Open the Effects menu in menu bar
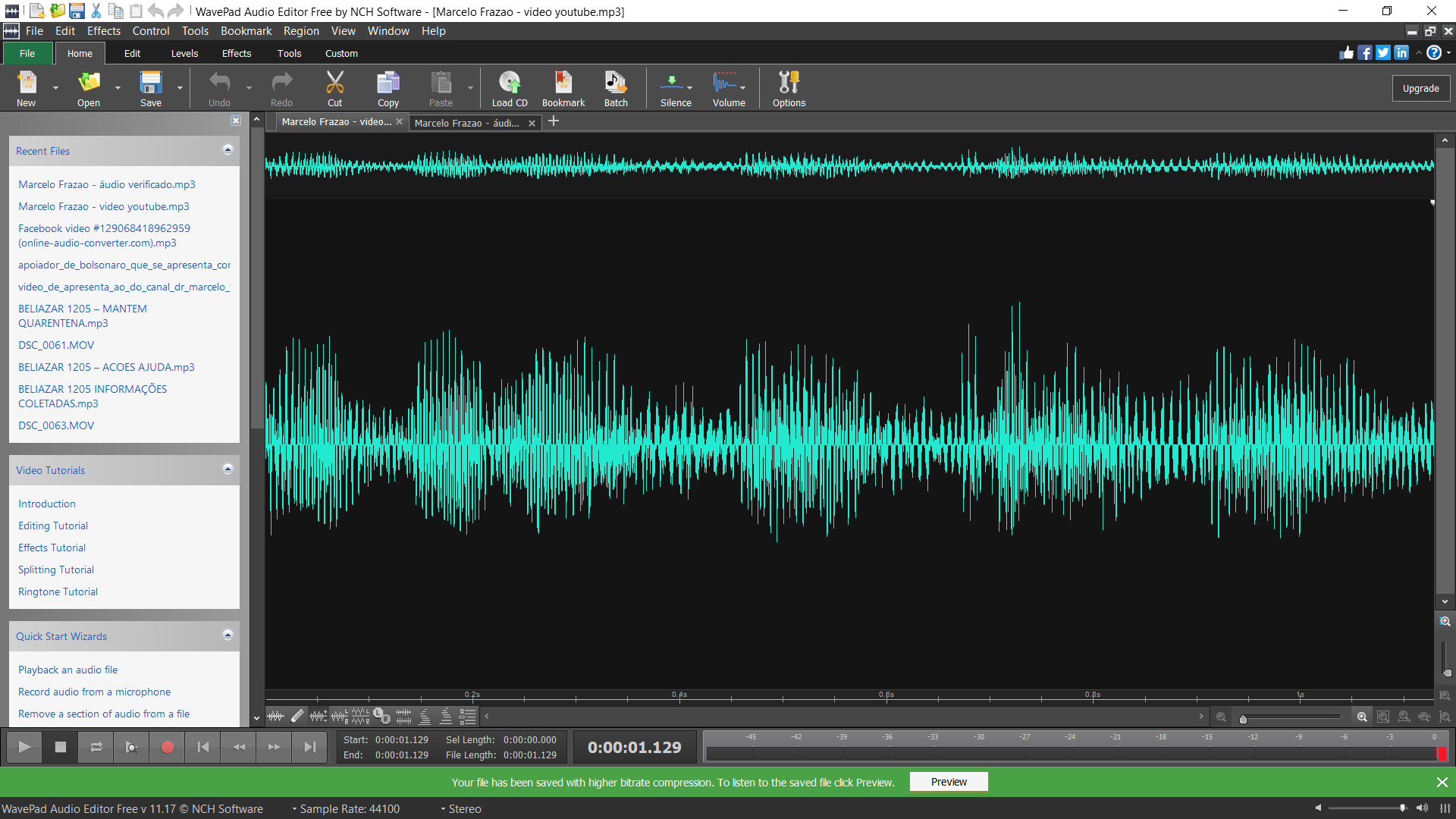This screenshot has height=819, width=1456. pyautogui.click(x=104, y=30)
